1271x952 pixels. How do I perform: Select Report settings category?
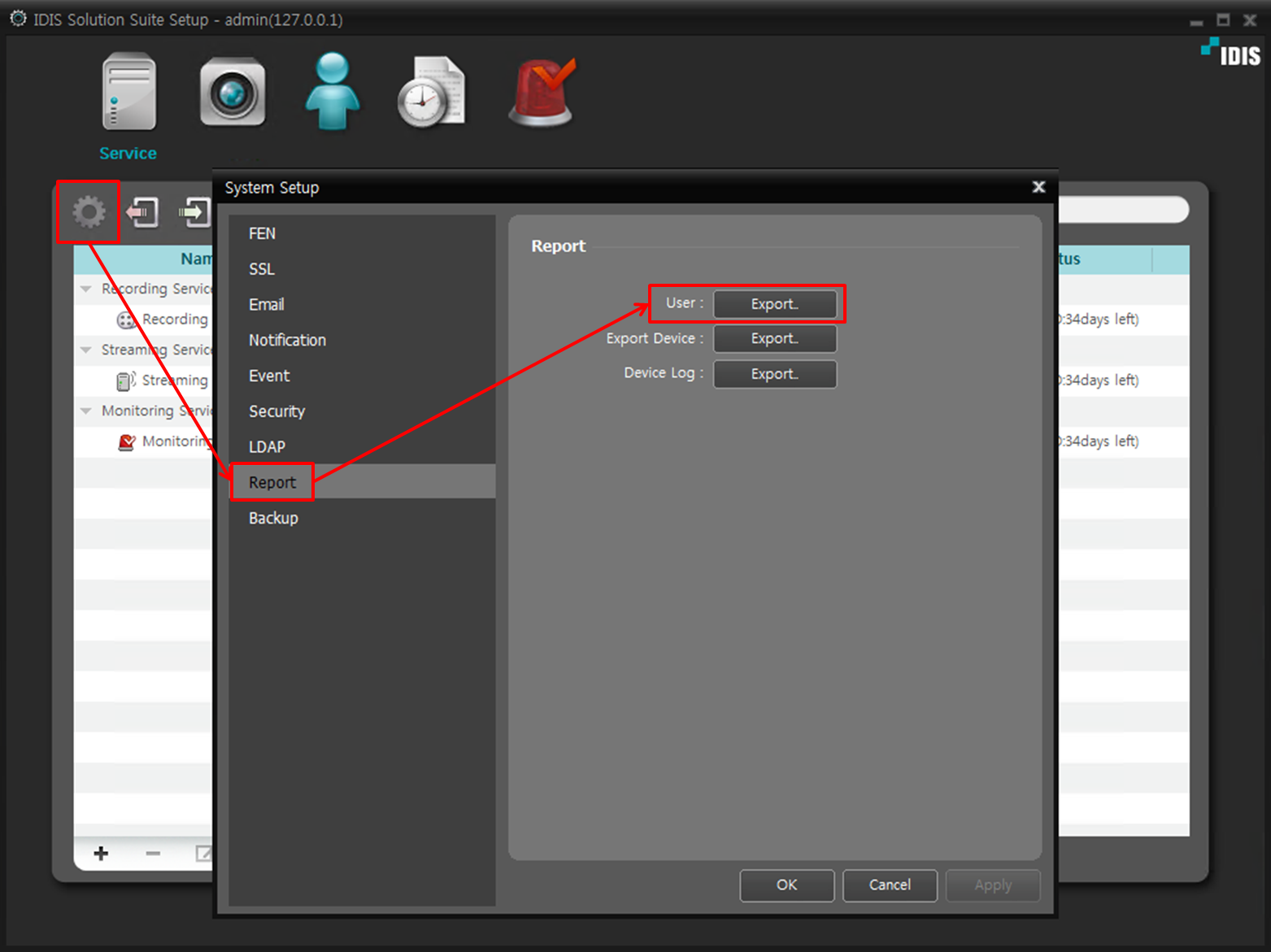[x=362, y=482]
